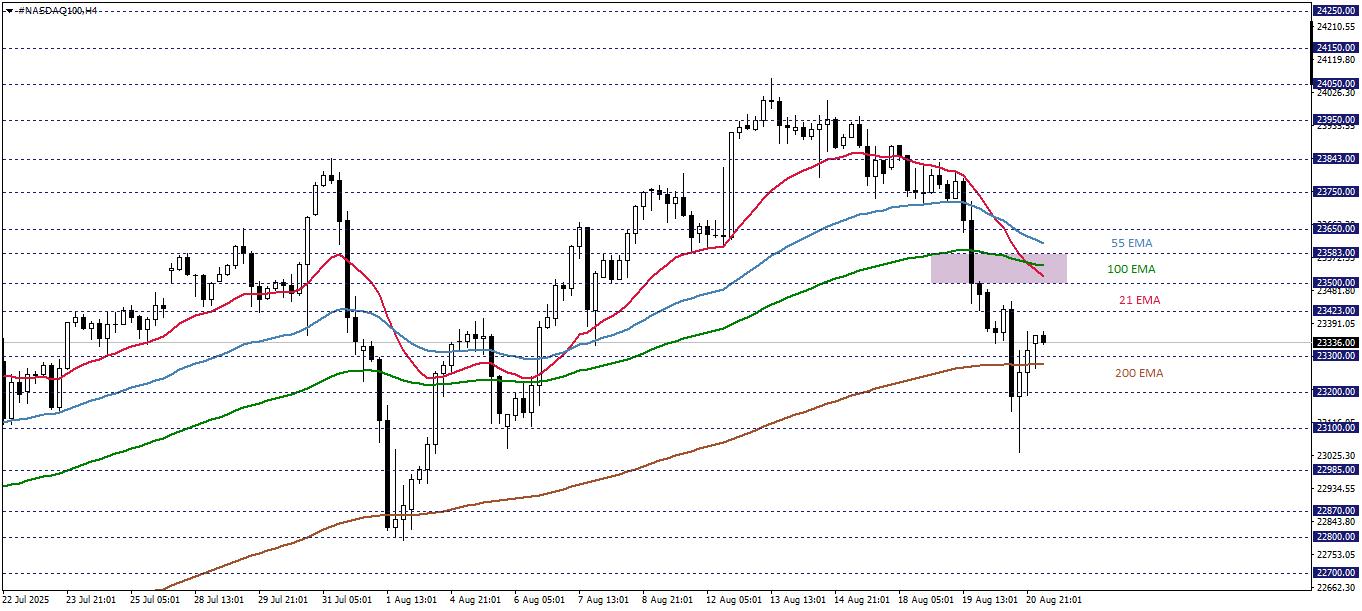Screen dimensions: 1362x611
Task: Click the 22 Jul 2025 date label
Action: [x=27, y=600]
